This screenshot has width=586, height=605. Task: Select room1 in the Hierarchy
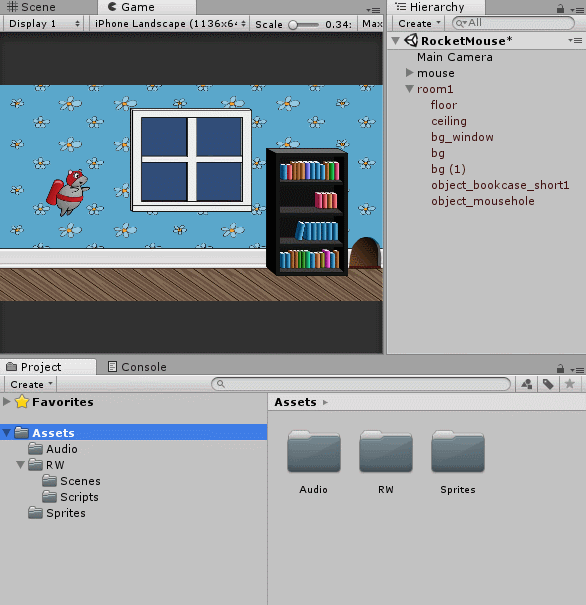point(435,89)
